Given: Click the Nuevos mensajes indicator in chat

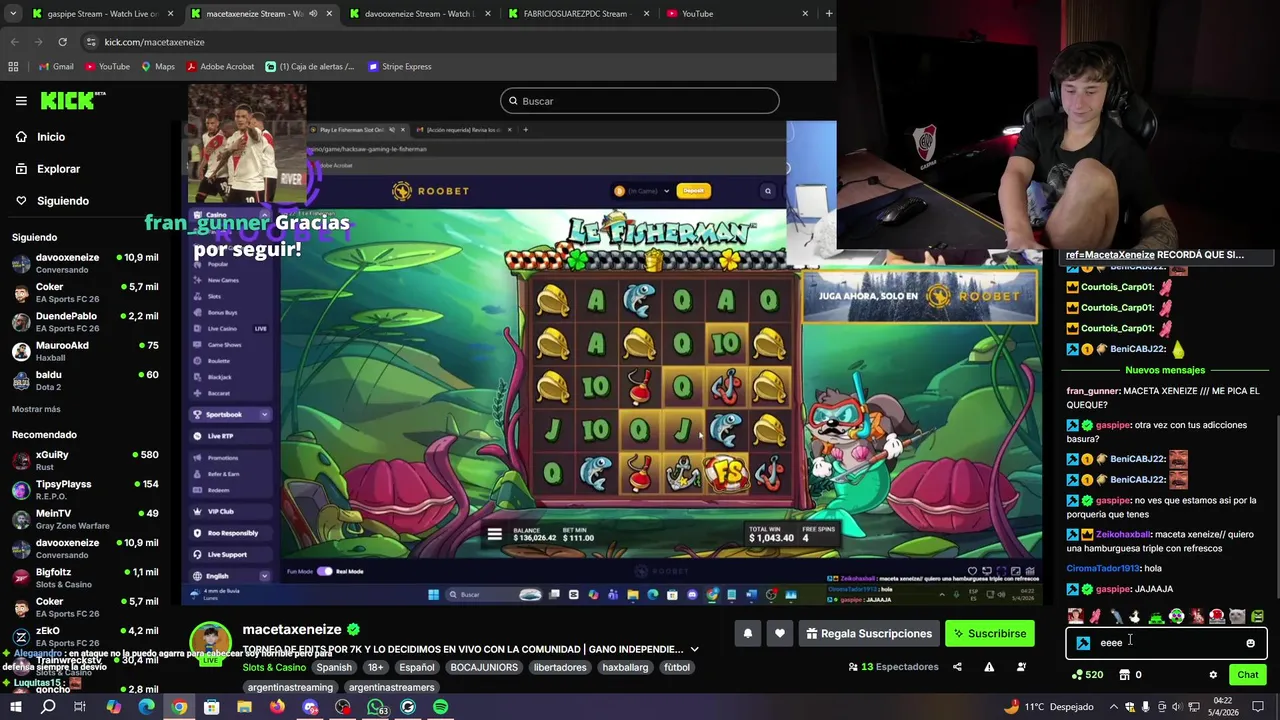Looking at the screenshot, I should (1165, 370).
